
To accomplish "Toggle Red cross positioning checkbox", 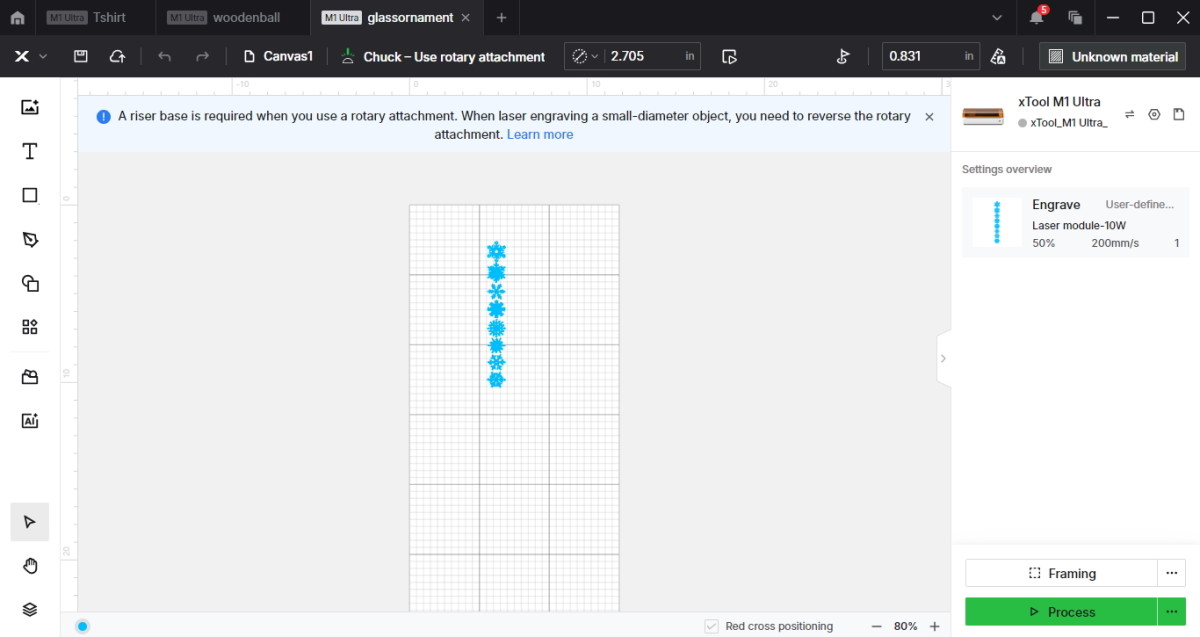I will (711, 626).
